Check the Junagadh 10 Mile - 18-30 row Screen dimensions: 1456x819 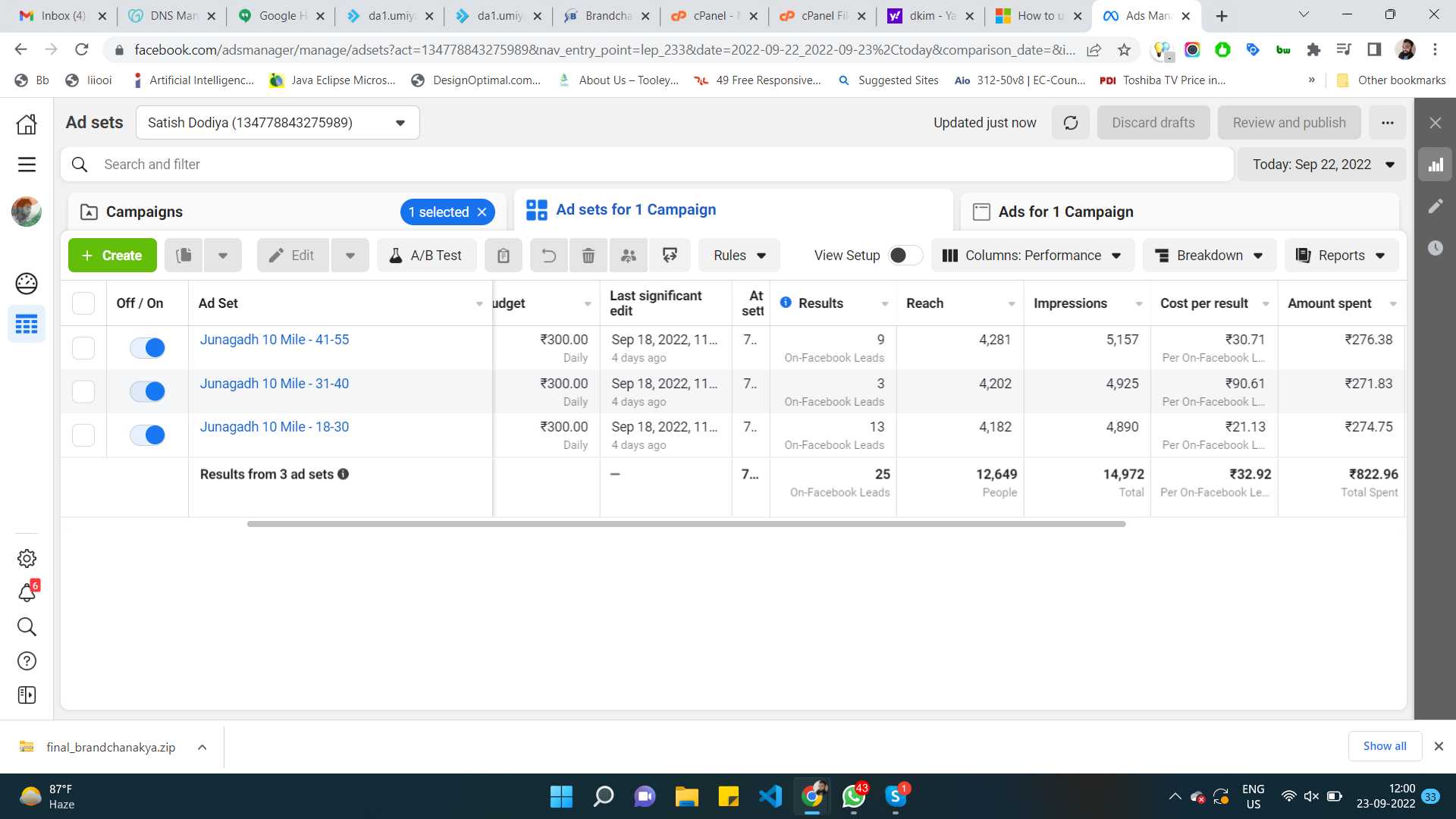click(x=83, y=435)
